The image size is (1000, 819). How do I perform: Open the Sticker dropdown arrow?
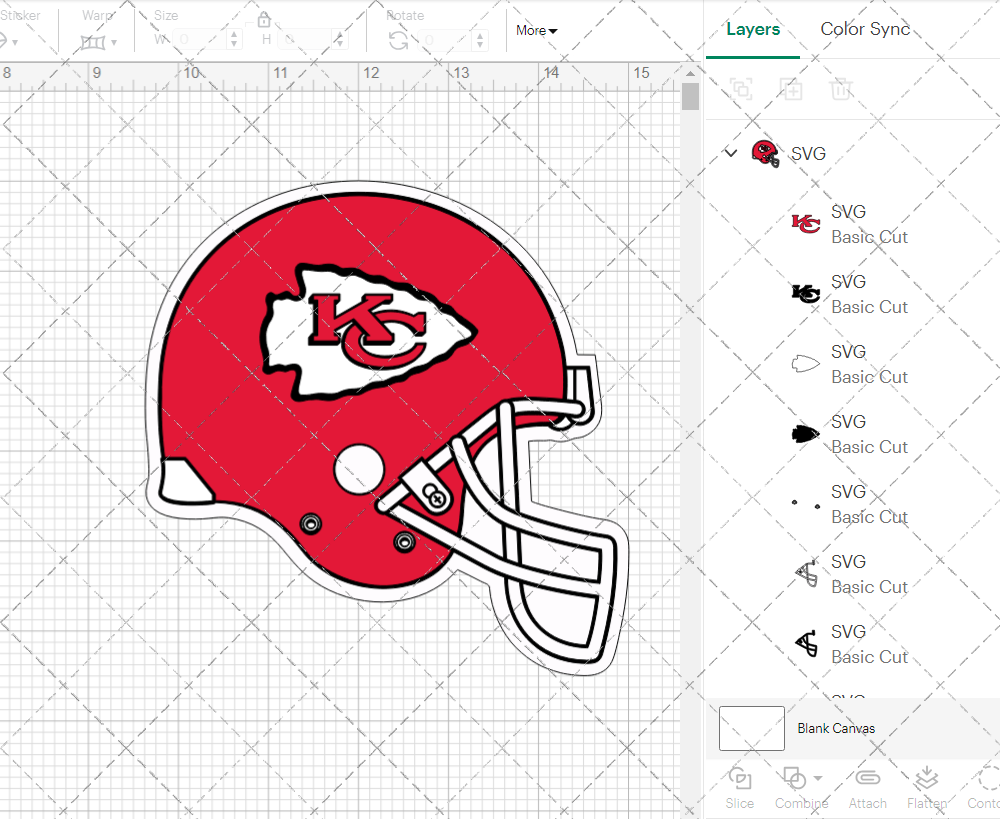(x=15, y=43)
